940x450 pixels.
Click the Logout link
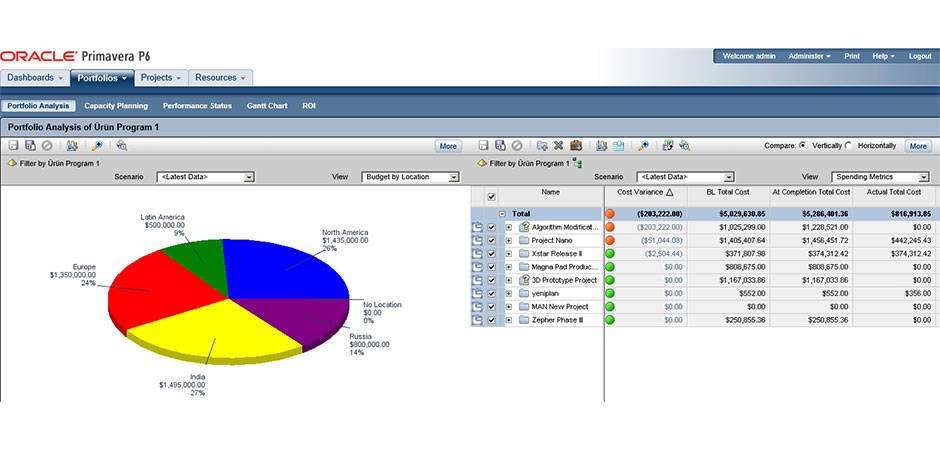pos(920,56)
